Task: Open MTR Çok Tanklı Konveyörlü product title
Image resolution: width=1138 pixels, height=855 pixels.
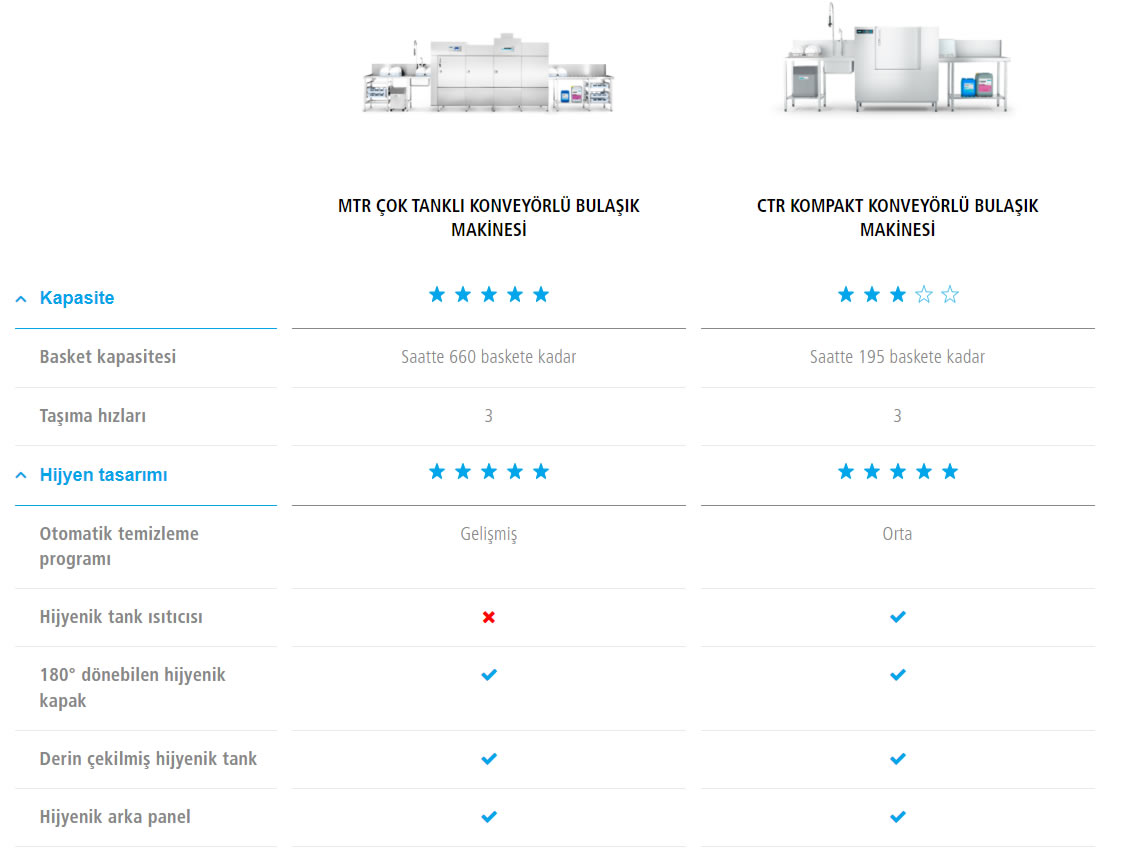Action: coord(488,217)
